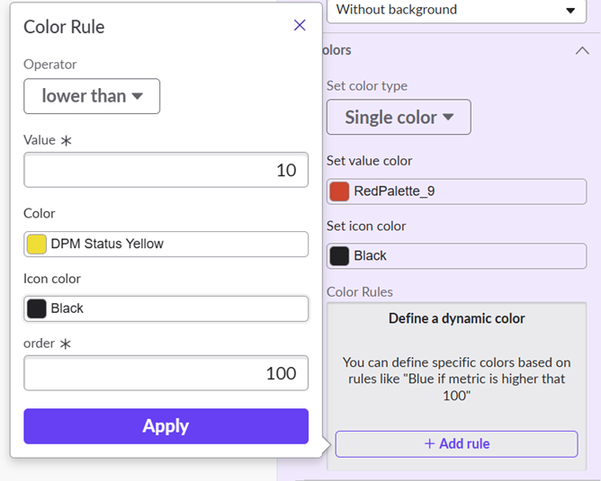
Task: Click the plus icon on Add rule
Action: pos(429,443)
